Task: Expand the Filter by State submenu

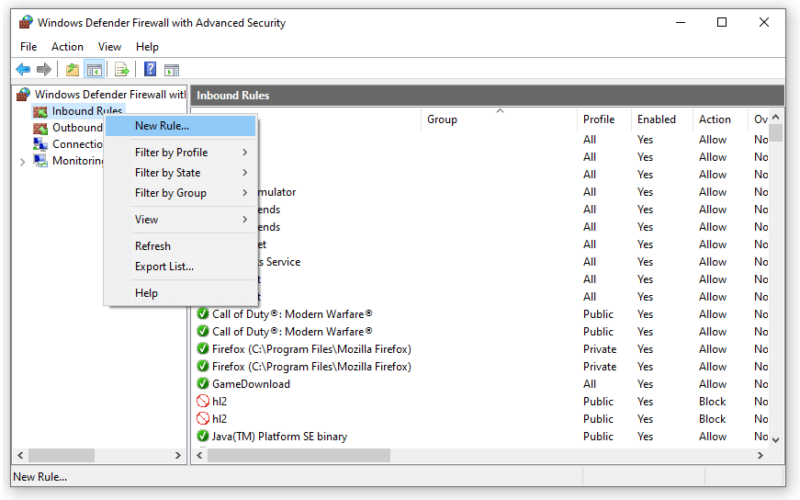Action: [x=181, y=172]
